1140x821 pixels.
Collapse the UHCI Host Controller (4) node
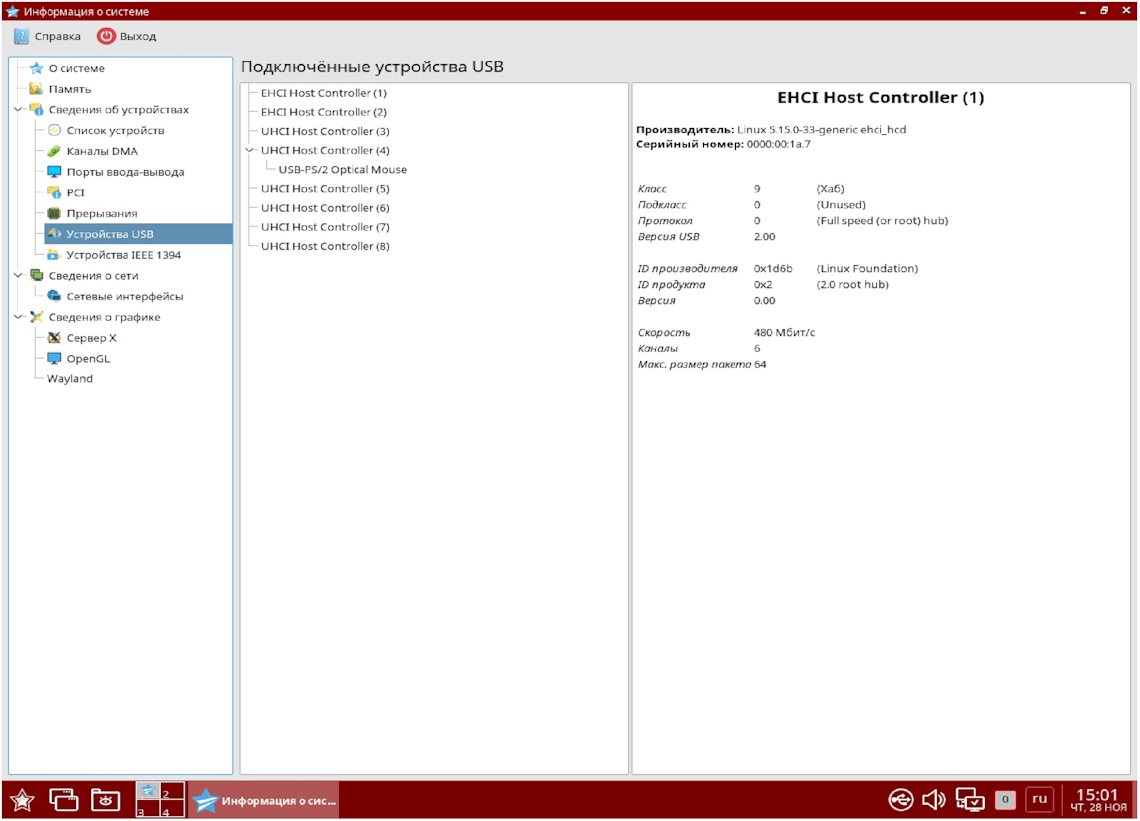coord(250,150)
